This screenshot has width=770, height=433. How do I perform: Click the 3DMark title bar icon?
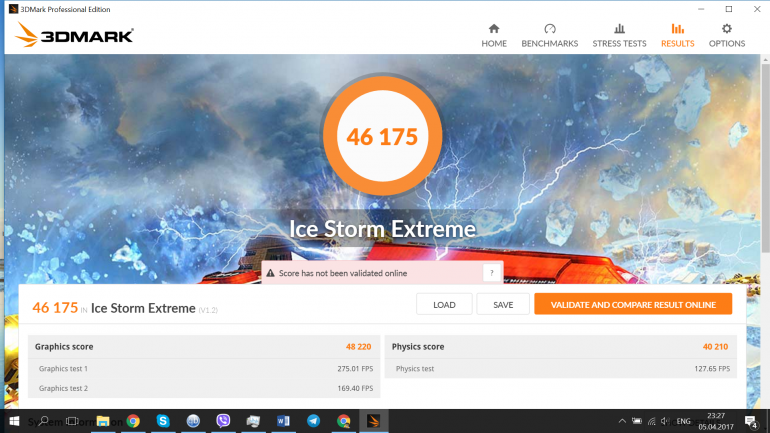tap(13, 9)
